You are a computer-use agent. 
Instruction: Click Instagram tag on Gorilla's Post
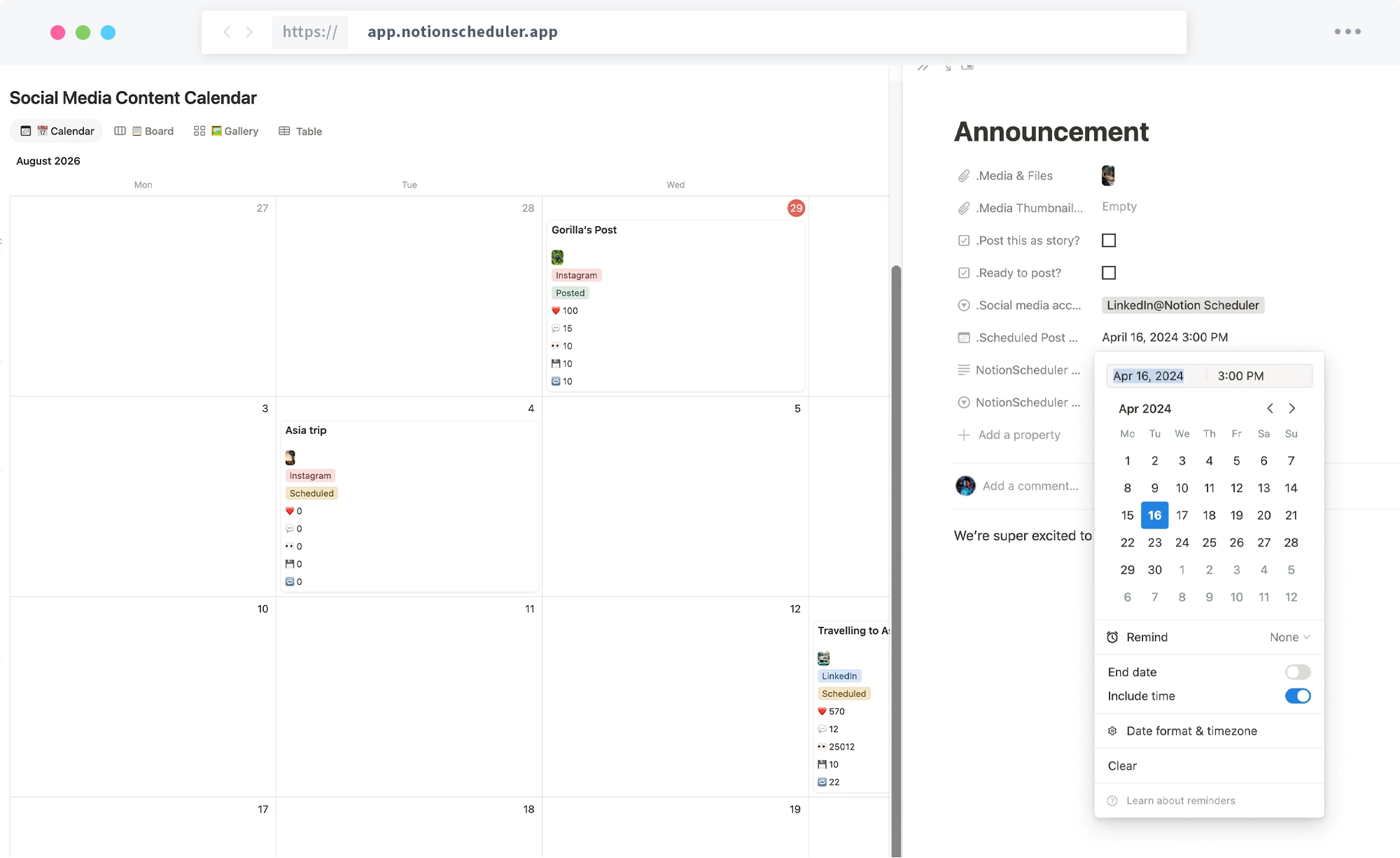pyautogui.click(x=576, y=275)
